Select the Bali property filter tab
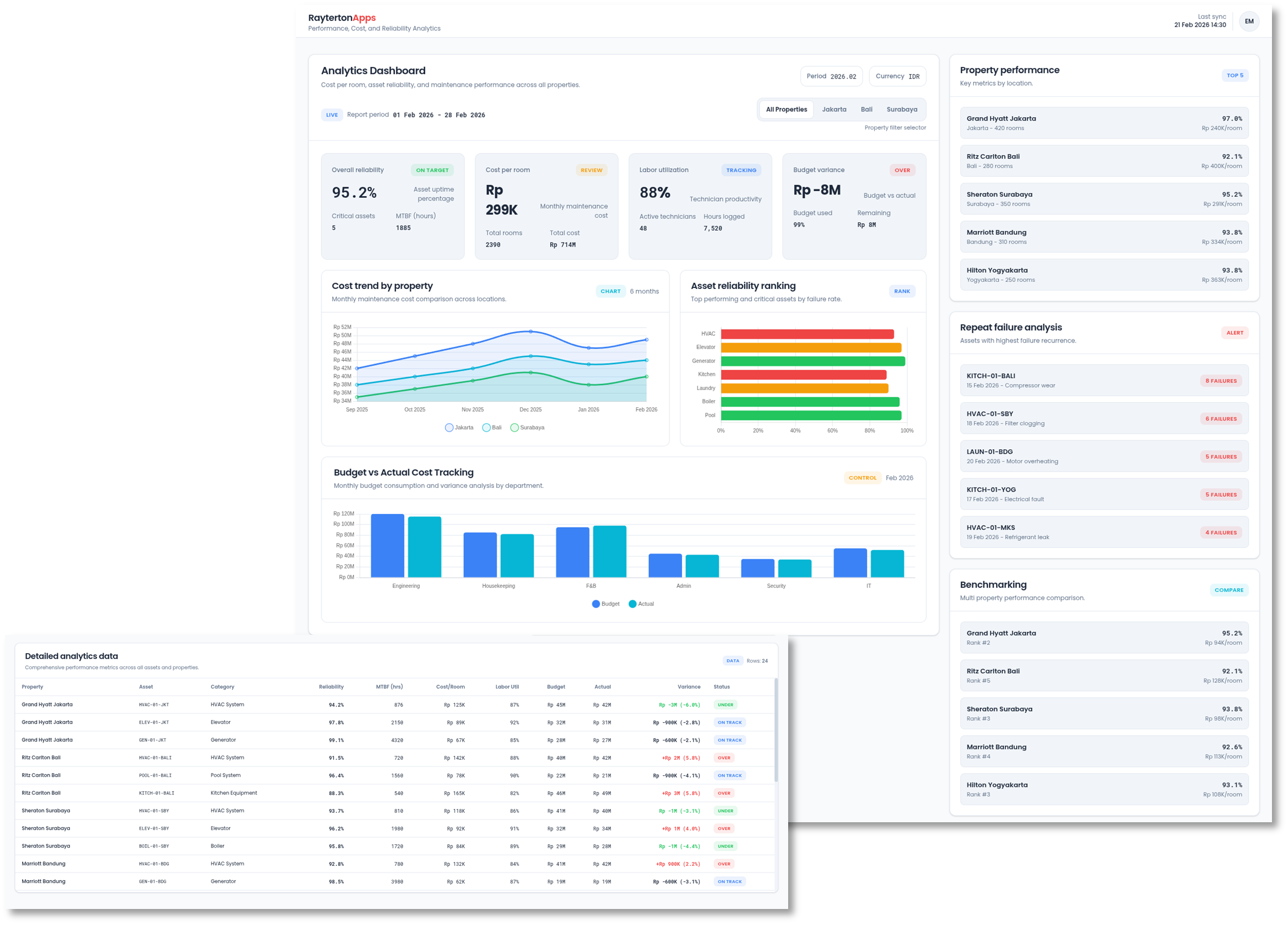Screen dimensions: 1288x925 [867, 109]
